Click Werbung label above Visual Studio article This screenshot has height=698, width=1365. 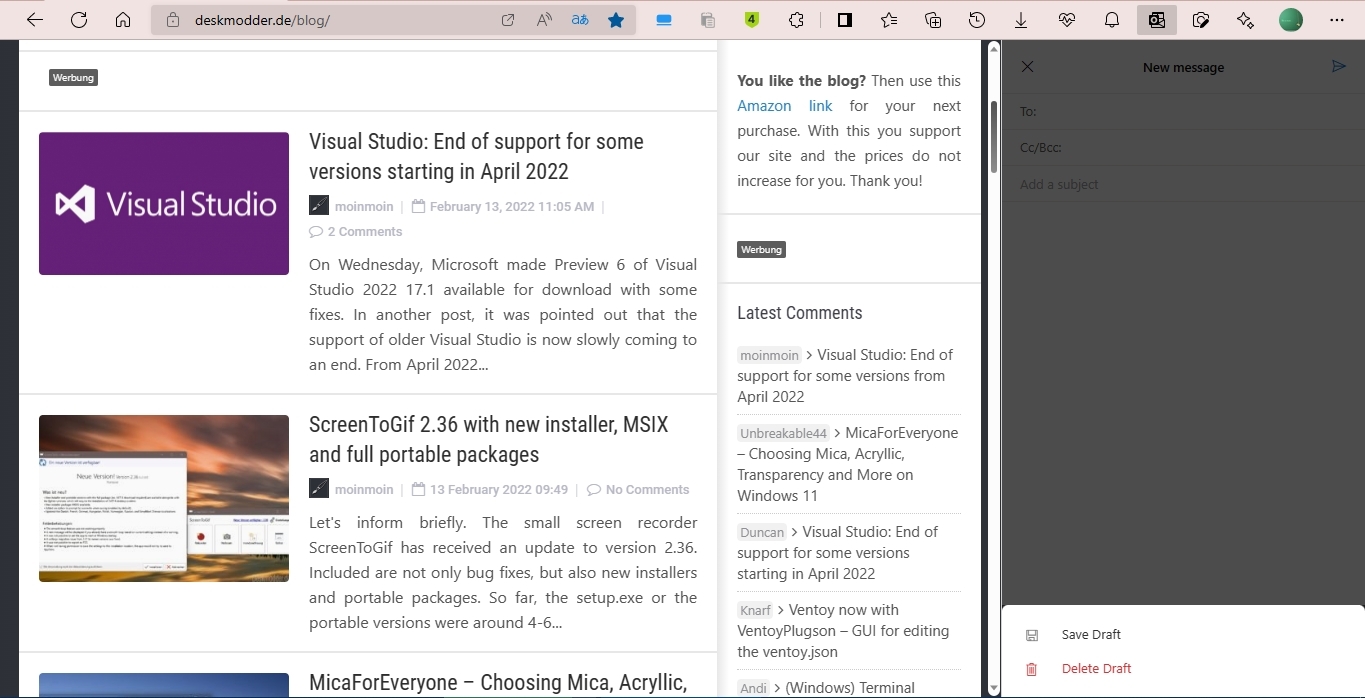(x=73, y=77)
